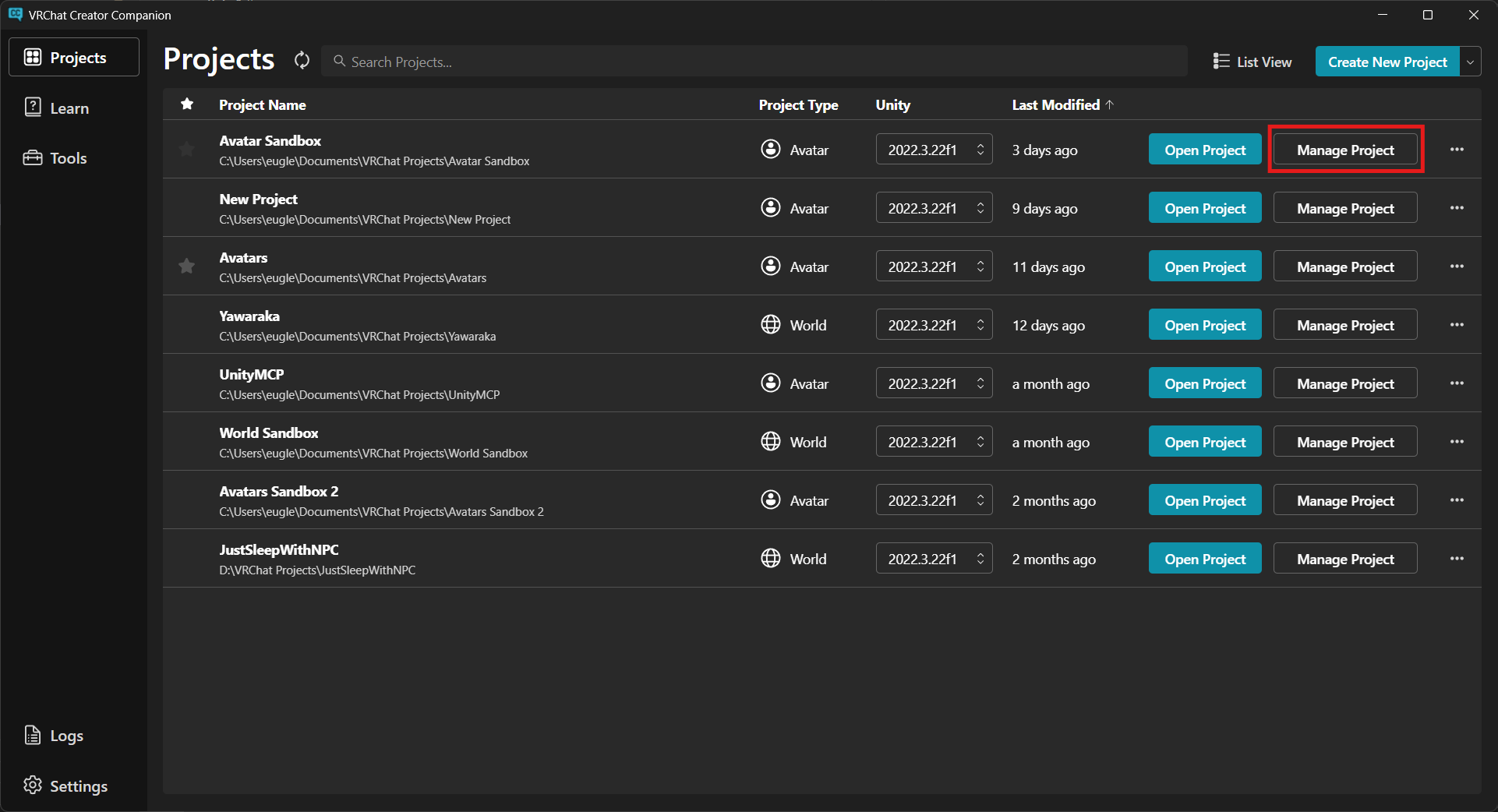Go to Projects in the sidebar
Screen dimensions: 1498x812
pos(74,57)
